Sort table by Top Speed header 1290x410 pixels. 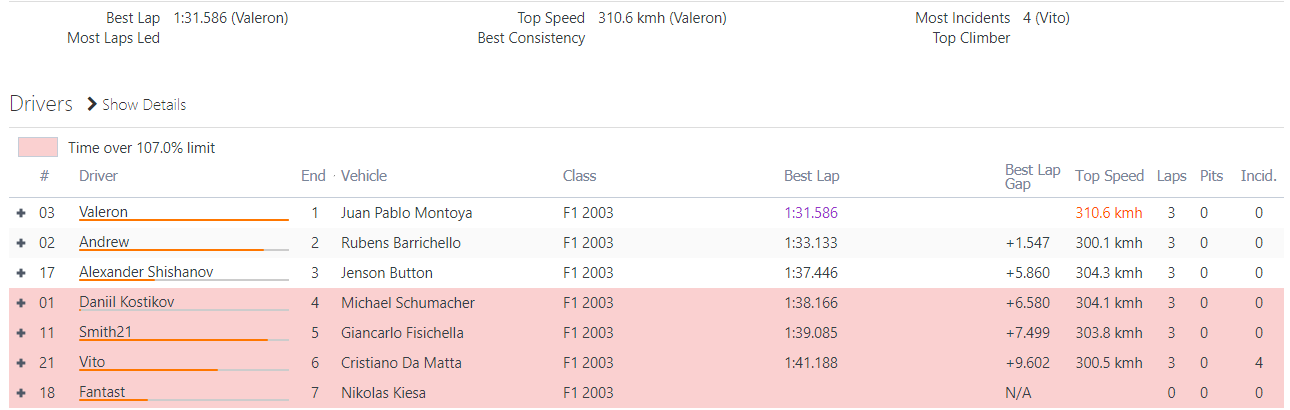(x=1109, y=176)
